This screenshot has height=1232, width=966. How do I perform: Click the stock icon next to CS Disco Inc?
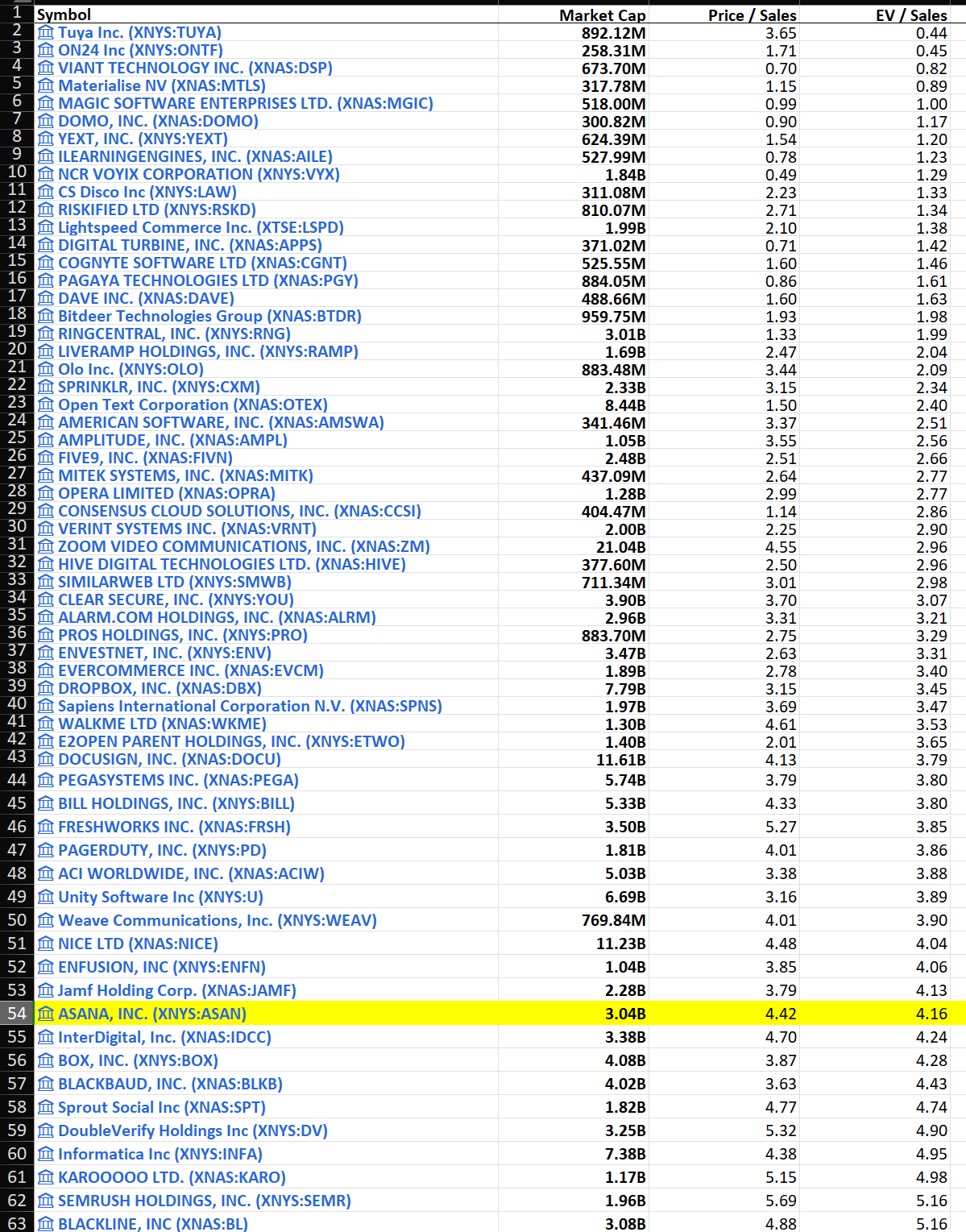click(46, 192)
